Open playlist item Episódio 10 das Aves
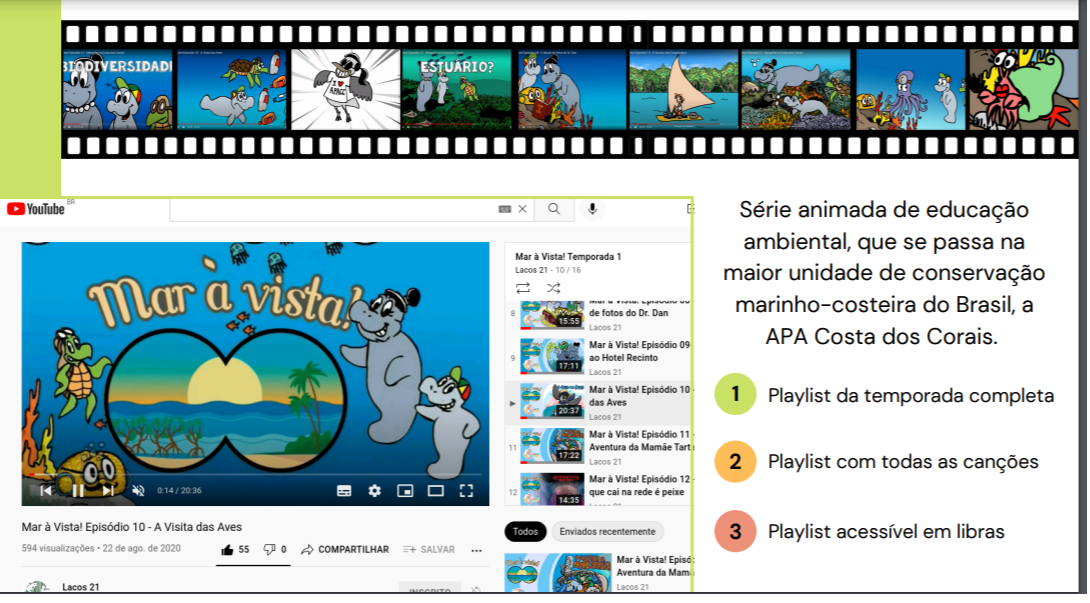The width and height of the screenshot is (1090, 603). pyautogui.click(x=599, y=403)
